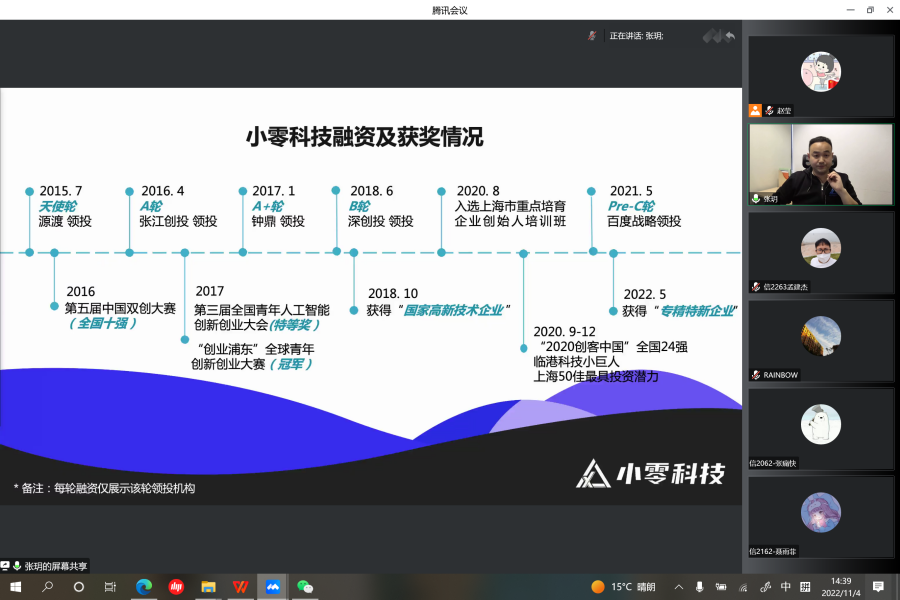Select 赵莹's cartoon avatar tile

point(821,72)
